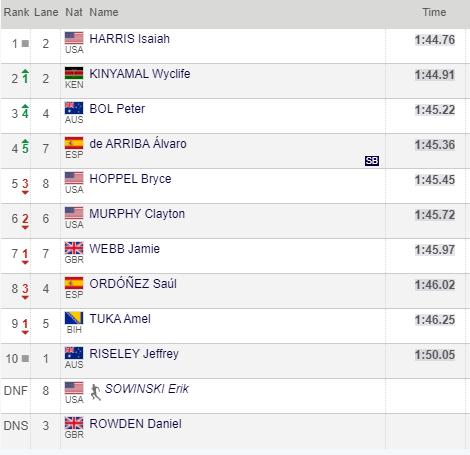Open HARRIS Isaiah athlete profile

coord(130,39)
